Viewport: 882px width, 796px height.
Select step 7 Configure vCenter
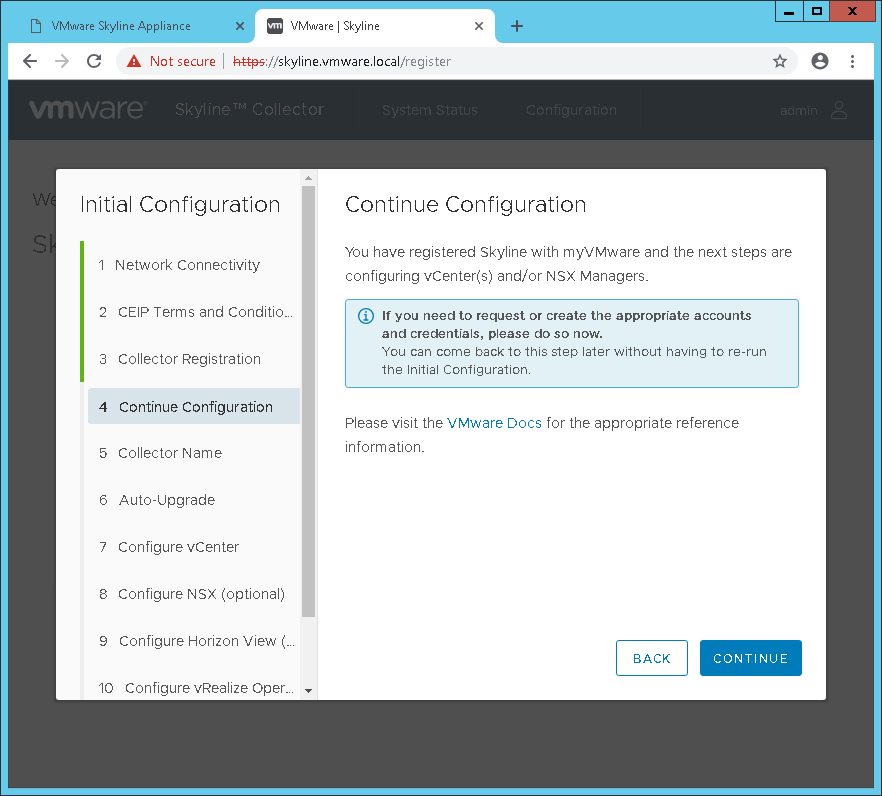point(192,547)
